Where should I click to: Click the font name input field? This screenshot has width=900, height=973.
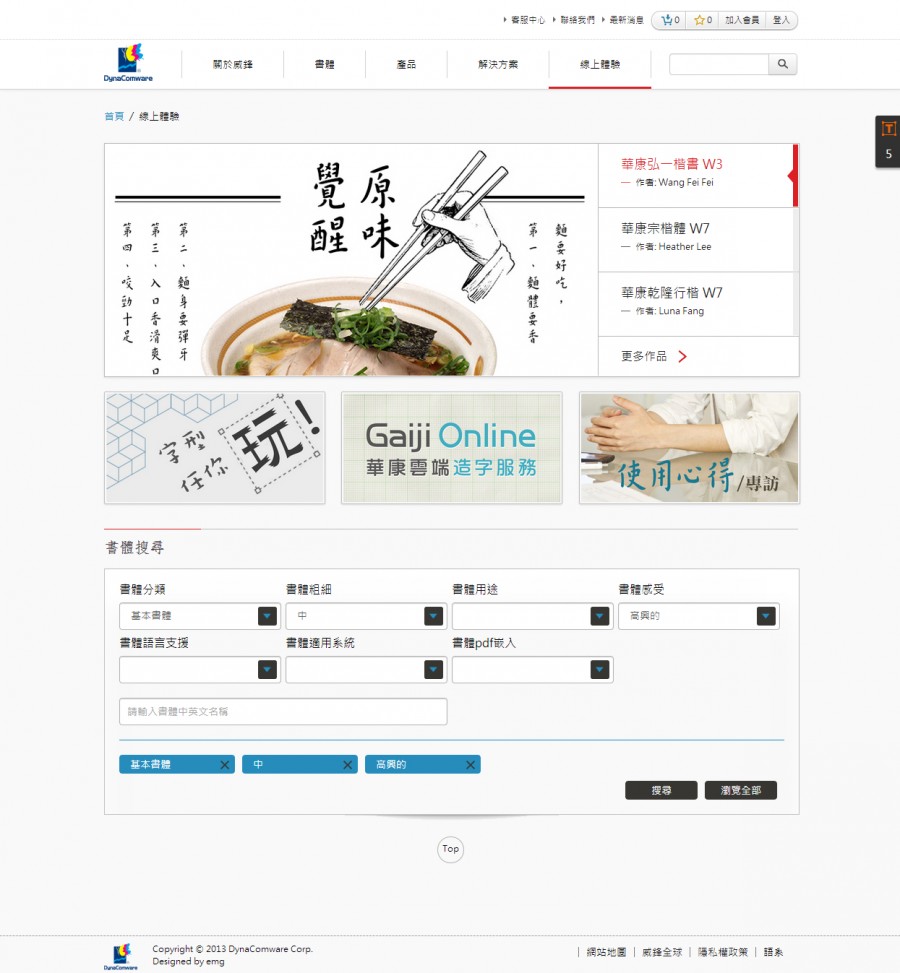(283, 711)
